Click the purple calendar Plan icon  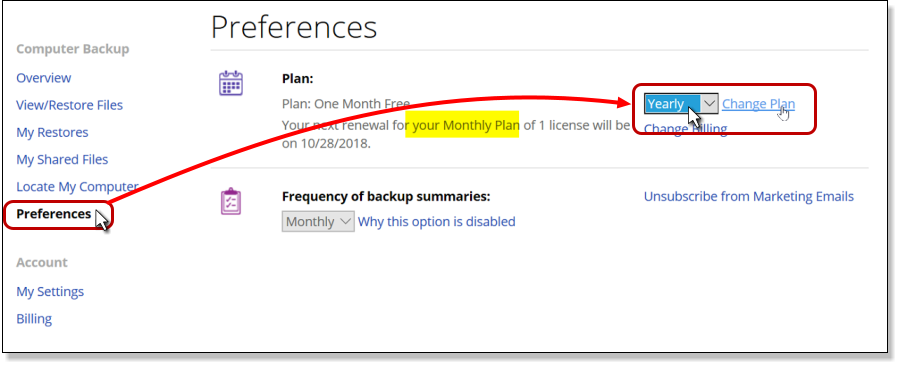231,83
